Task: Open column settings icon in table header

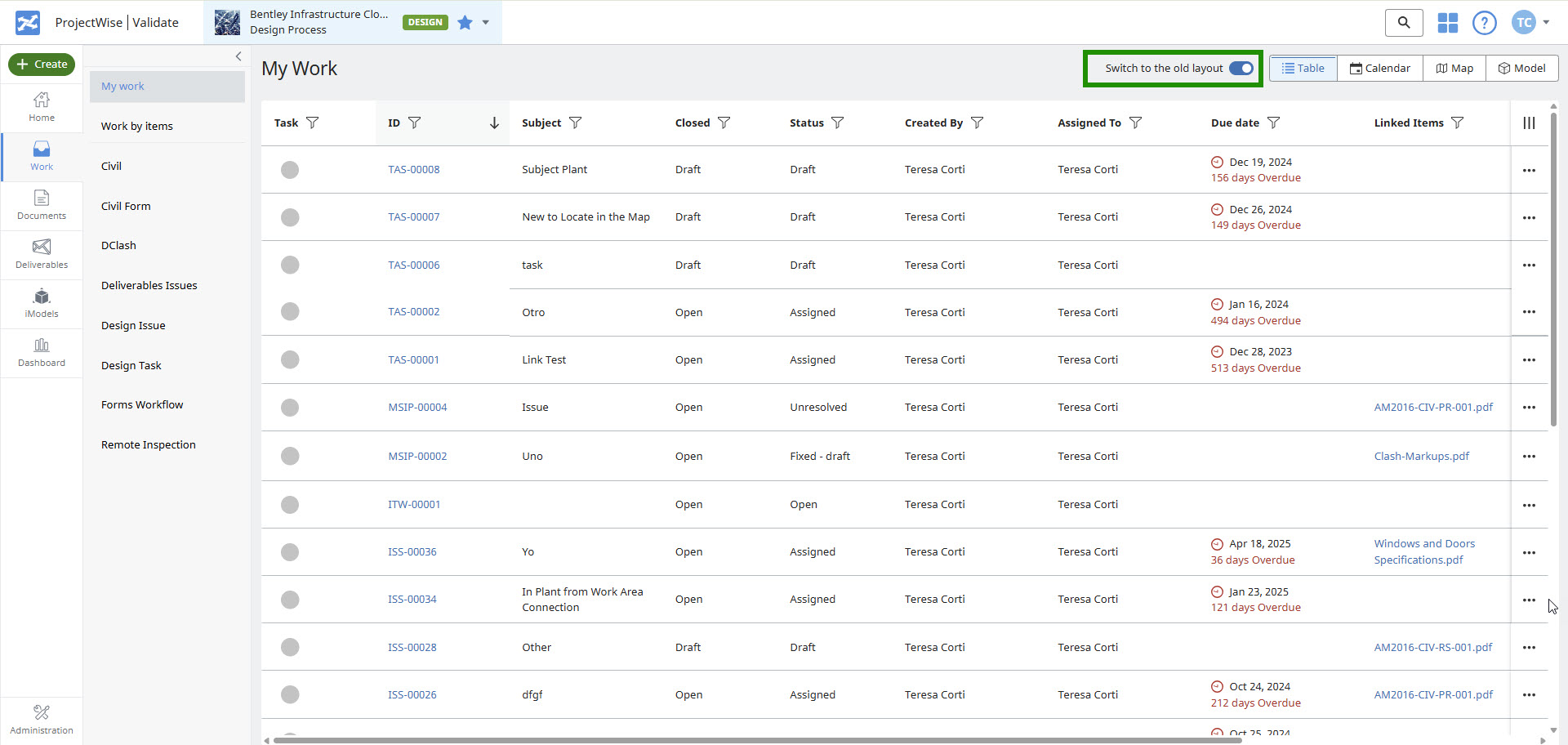Action: coord(1529,123)
